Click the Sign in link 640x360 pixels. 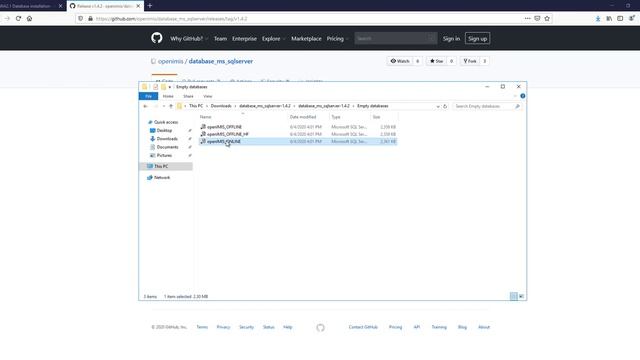coord(451,38)
